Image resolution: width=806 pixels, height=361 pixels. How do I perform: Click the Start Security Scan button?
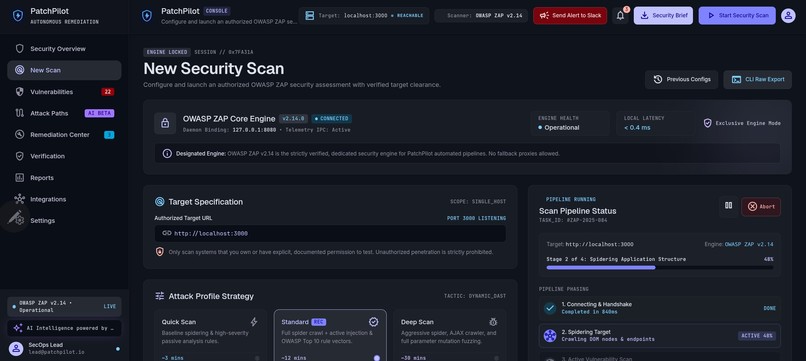pyautogui.click(x=738, y=15)
